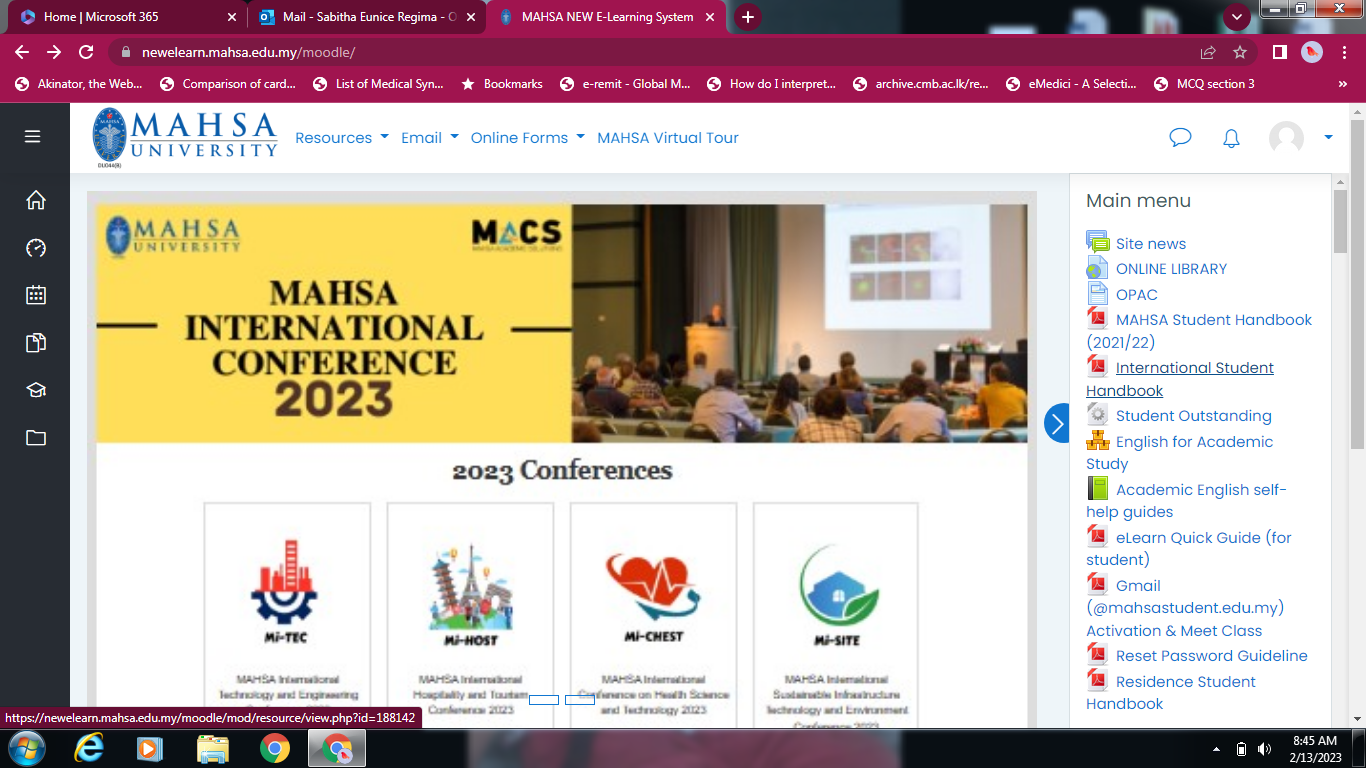This screenshot has height=768, width=1366.
Task: Open the folder icon in the sidebar
Action: [36, 437]
